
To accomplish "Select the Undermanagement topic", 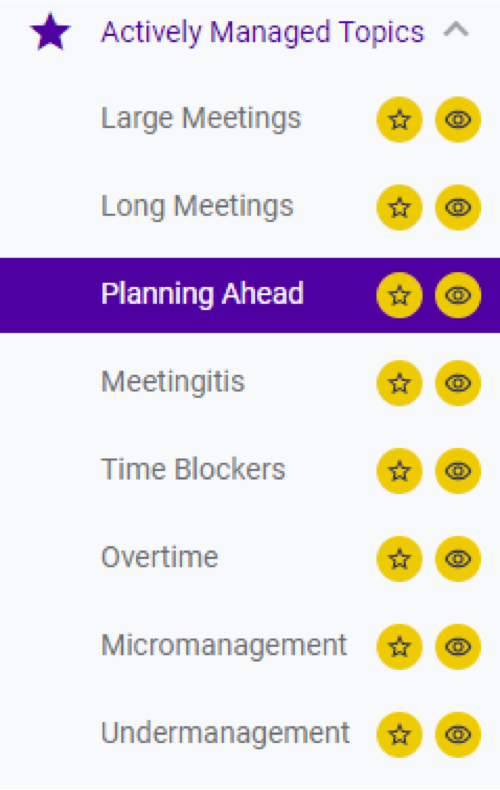I will pyautogui.click(x=225, y=733).
